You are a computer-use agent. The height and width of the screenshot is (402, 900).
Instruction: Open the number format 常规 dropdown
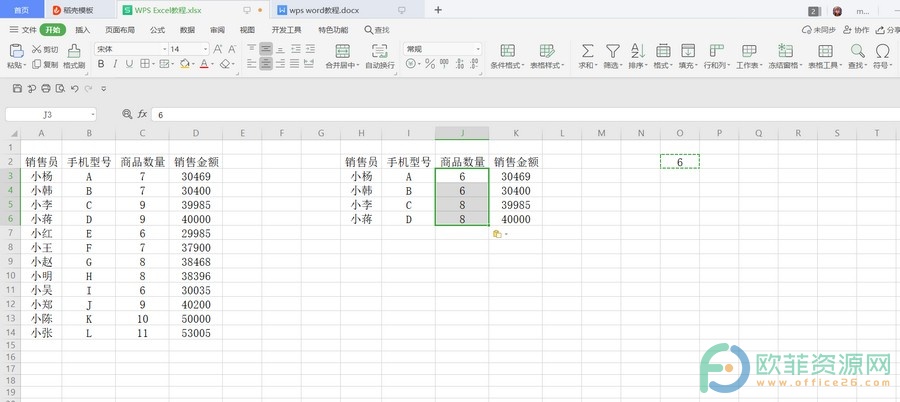click(x=478, y=49)
